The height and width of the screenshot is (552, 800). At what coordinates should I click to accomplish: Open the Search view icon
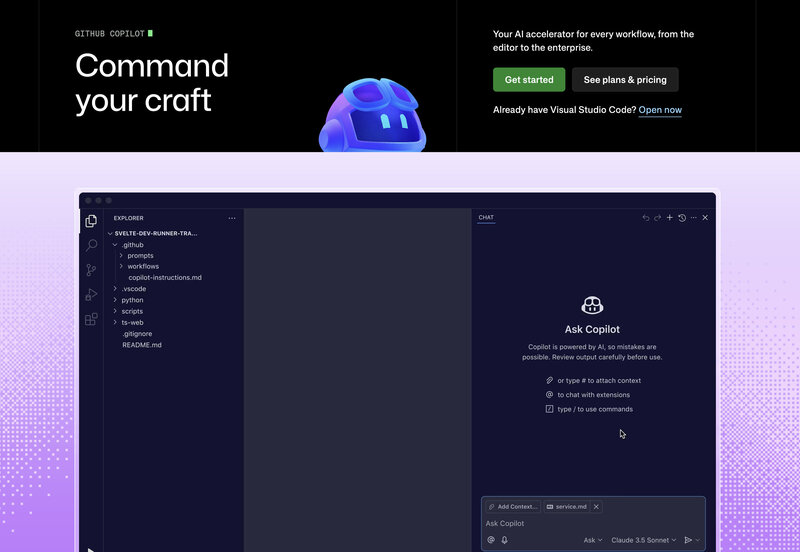click(91, 245)
